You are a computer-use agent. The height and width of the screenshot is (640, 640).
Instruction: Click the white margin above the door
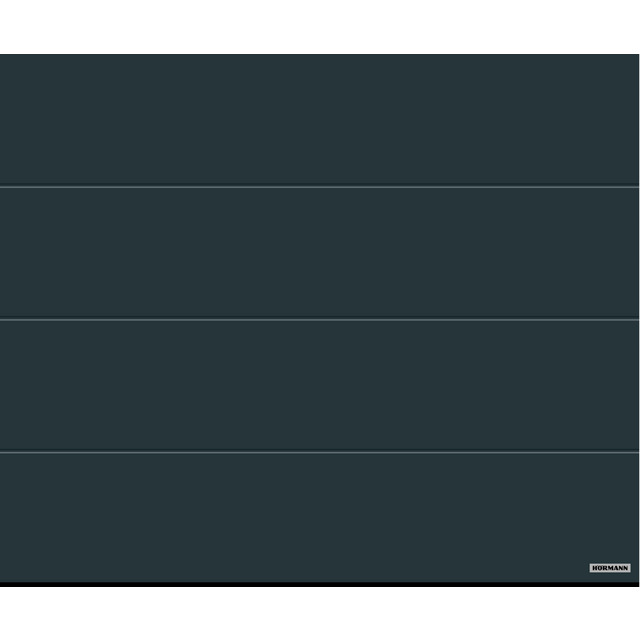point(320,26)
